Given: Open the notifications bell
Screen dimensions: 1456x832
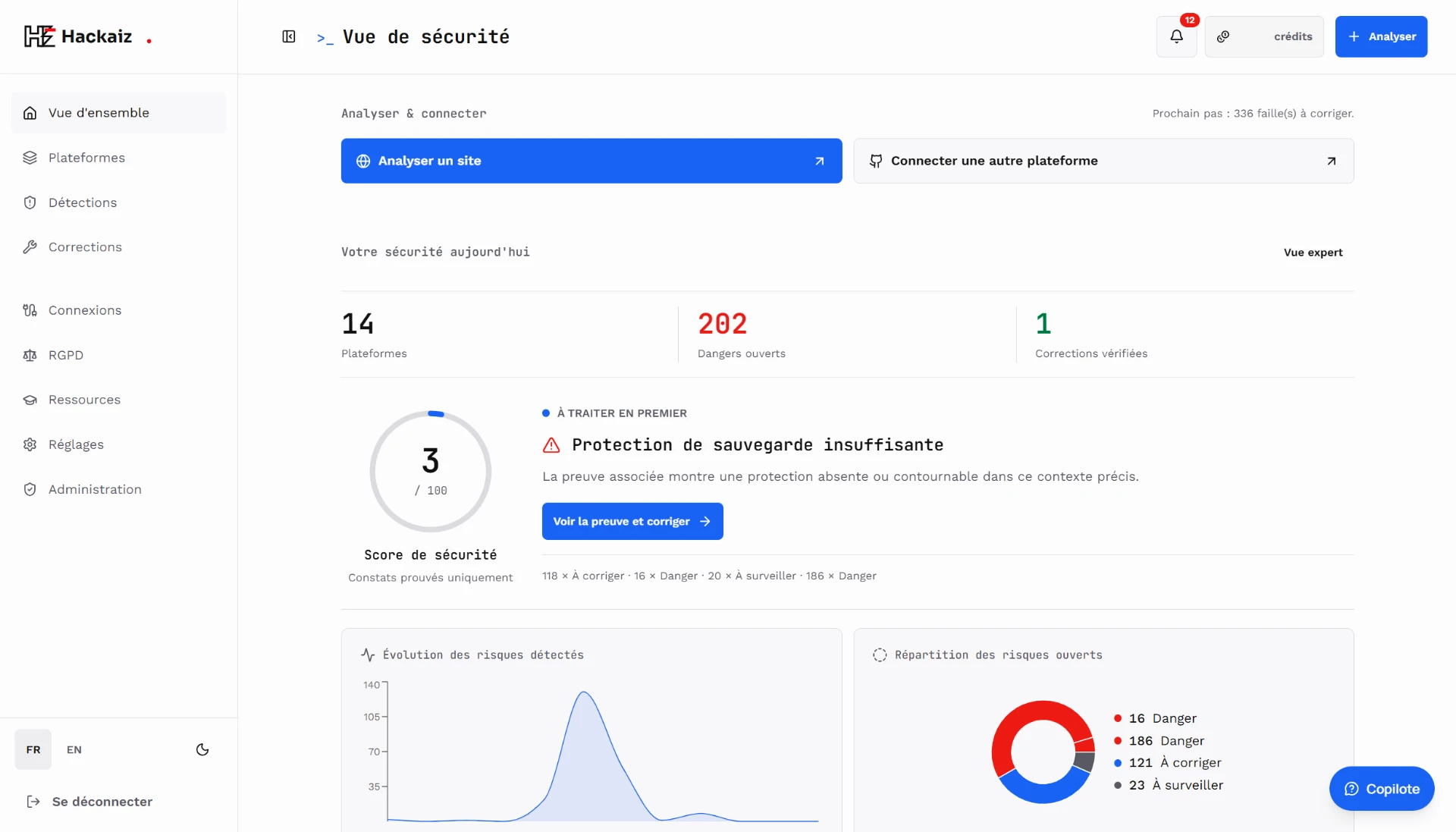Looking at the screenshot, I should (x=1176, y=36).
